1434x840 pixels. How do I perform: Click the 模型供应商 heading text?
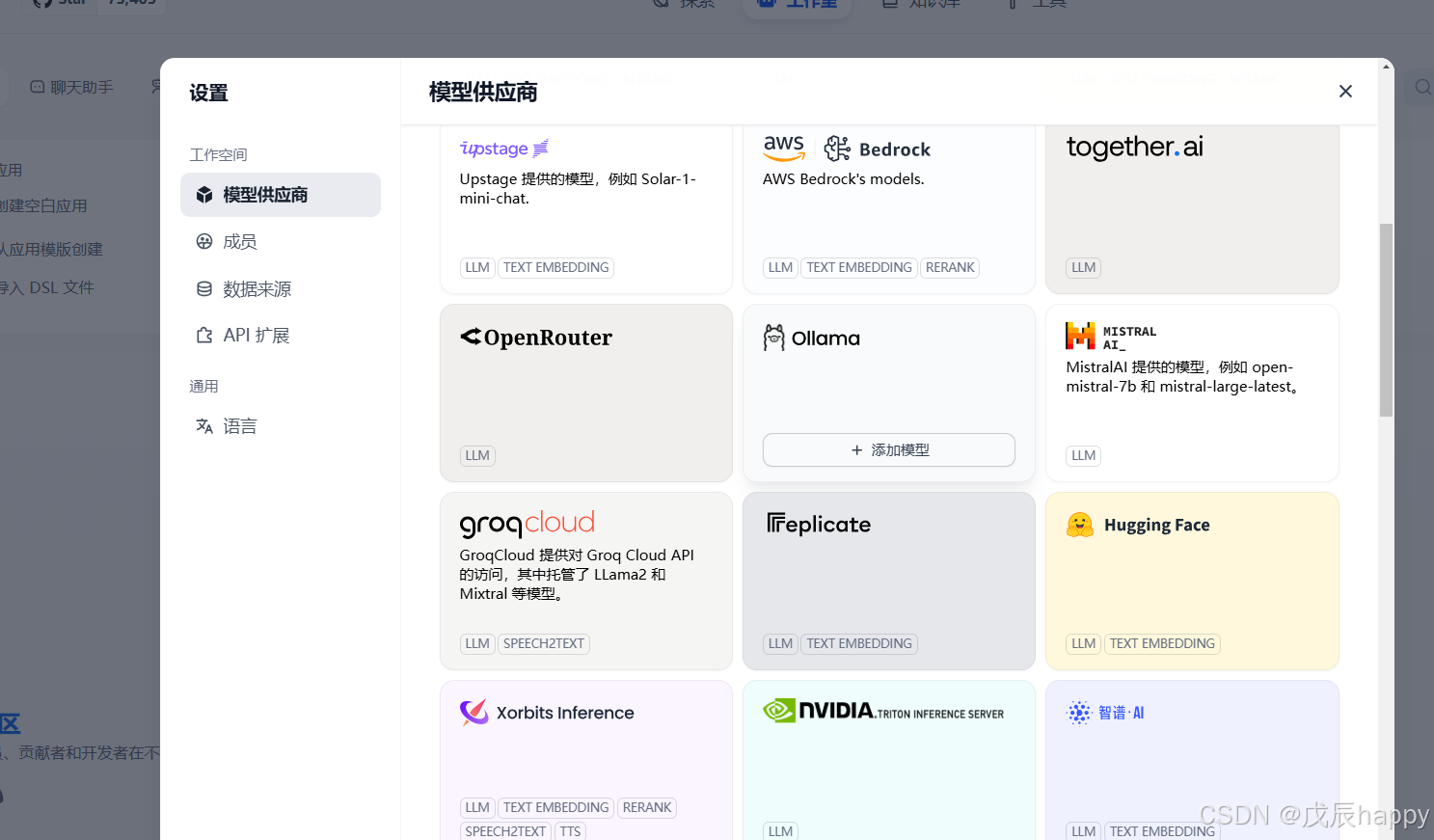(483, 92)
